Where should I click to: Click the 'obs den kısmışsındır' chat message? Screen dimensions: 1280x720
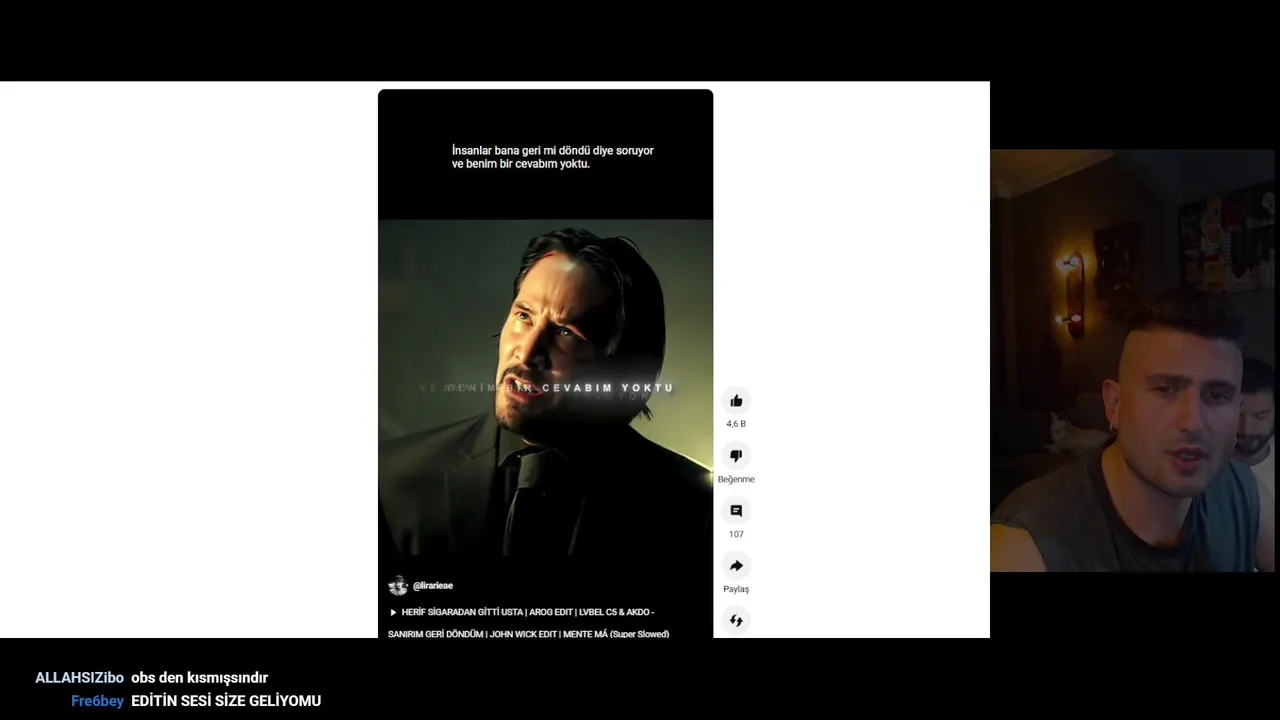[x=200, y=678]
